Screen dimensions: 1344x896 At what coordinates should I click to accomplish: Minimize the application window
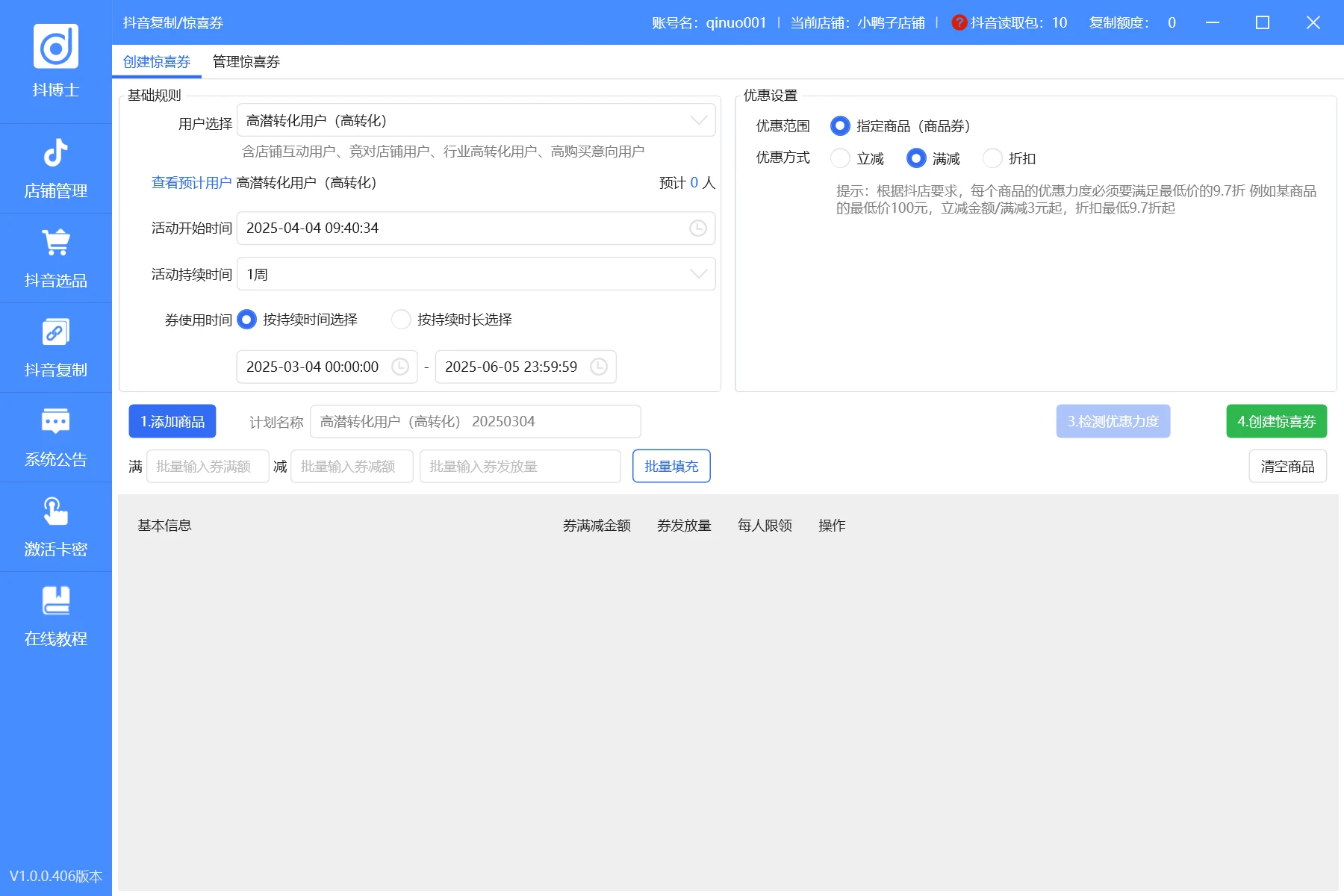(x=1213, y=22)
